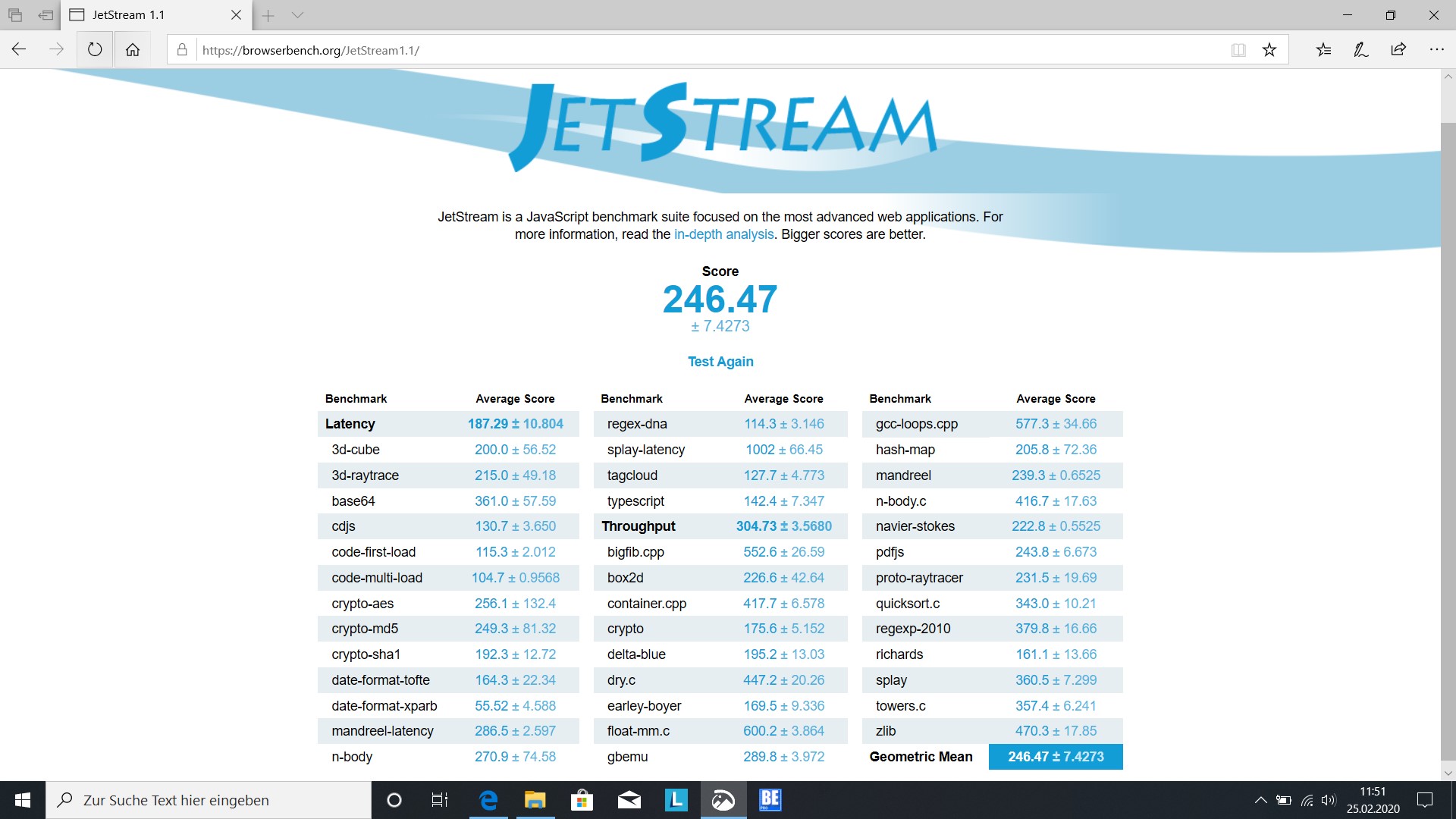Open the blue L app on taskbar

pyautogui.click(x=676, y=800)
